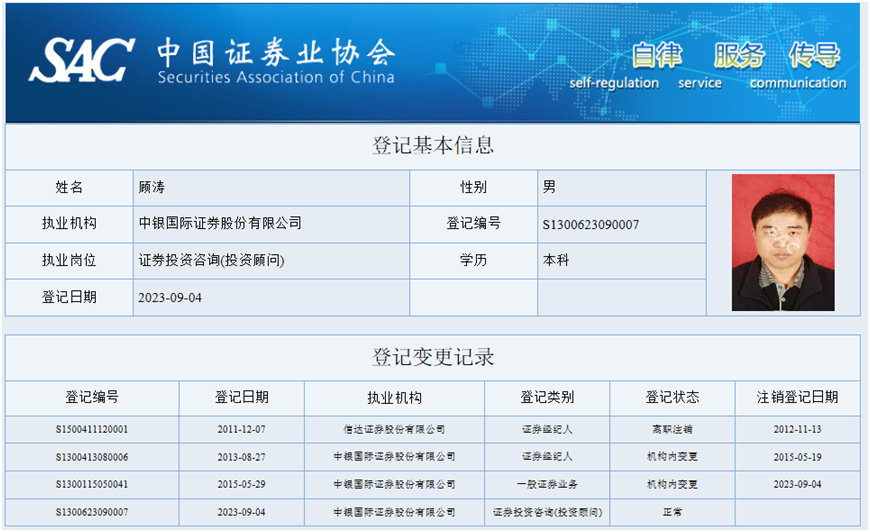Click the 一般证券业务 category cell
The height and width of the screenshot is (532, 870).
[547, 484]
